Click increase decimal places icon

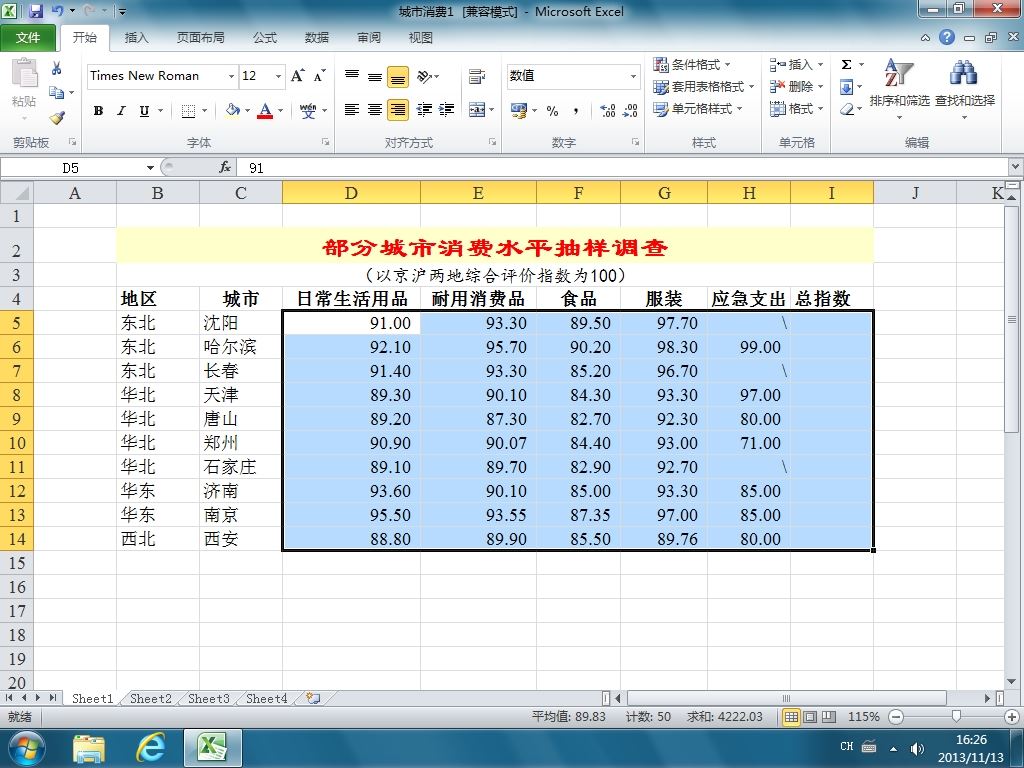(x=607, y=110)
